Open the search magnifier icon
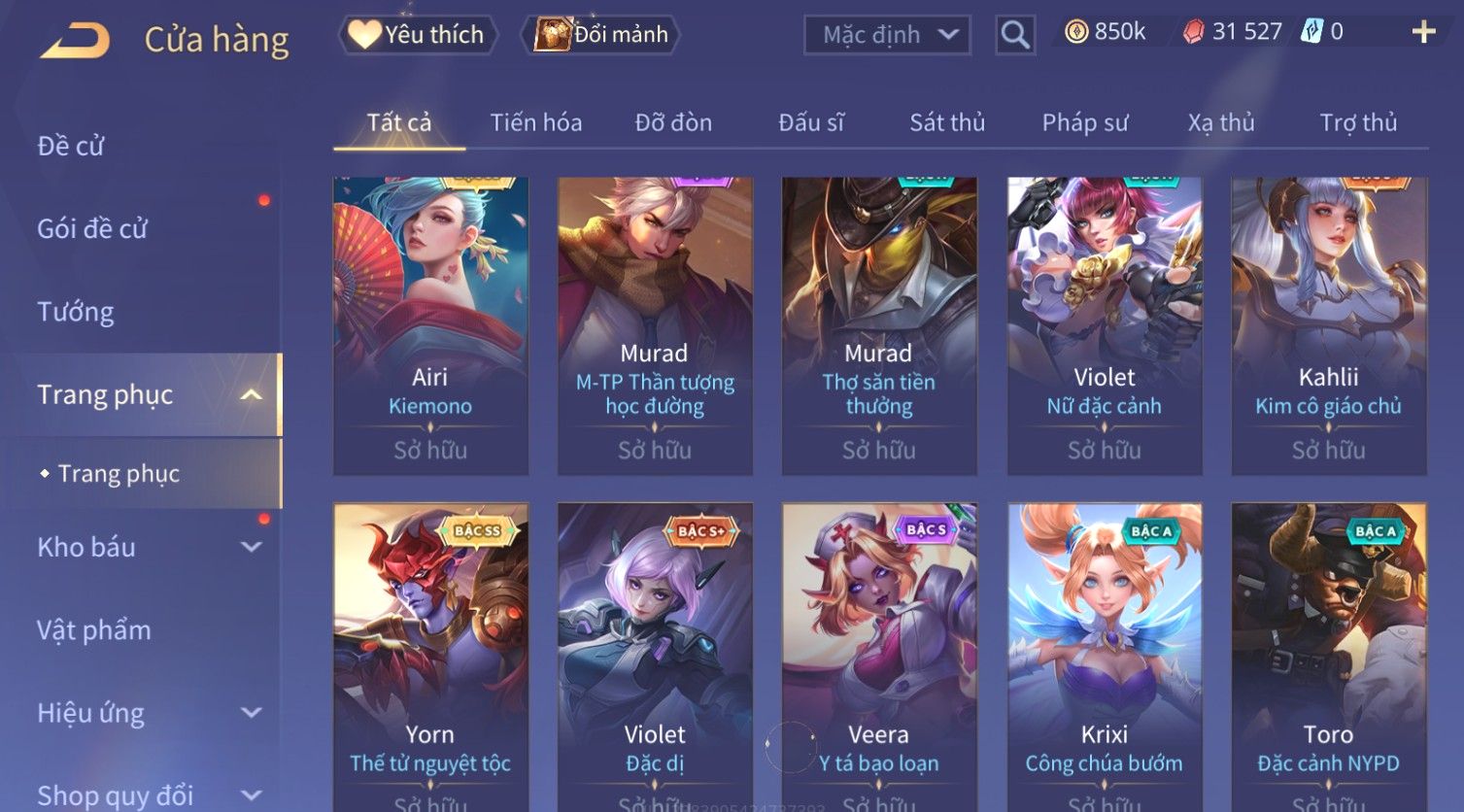Viewport: 1464px width, 812px height. [1015, 35]
